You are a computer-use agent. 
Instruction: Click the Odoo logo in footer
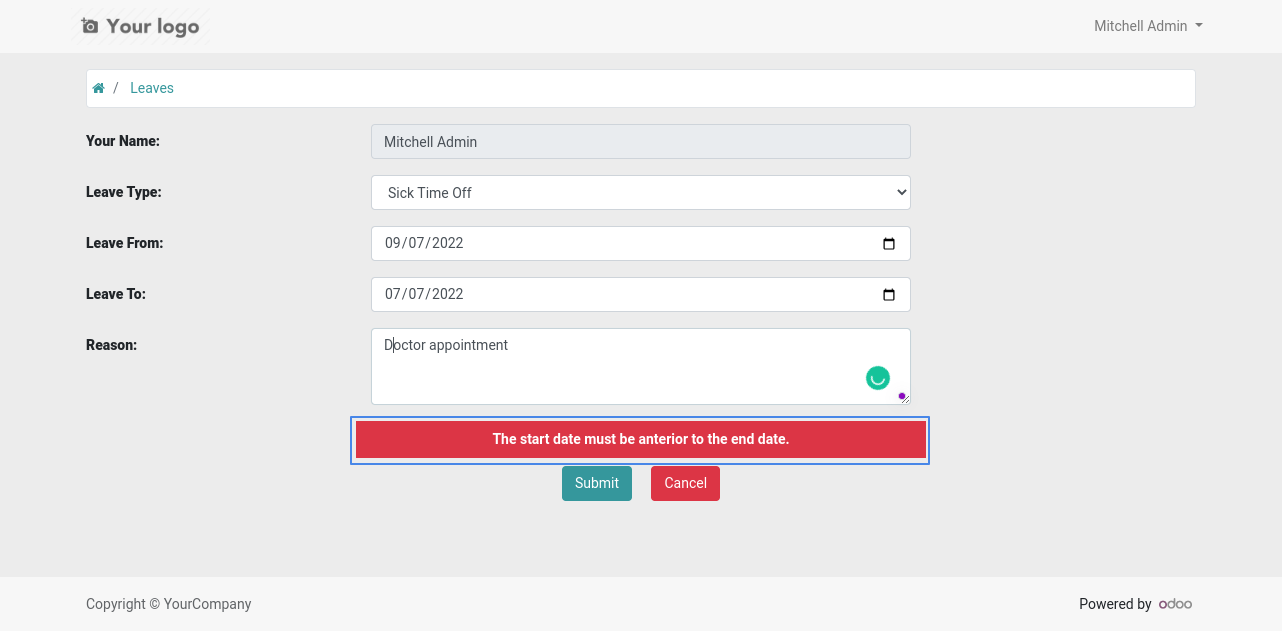(x=1175, y=604)
